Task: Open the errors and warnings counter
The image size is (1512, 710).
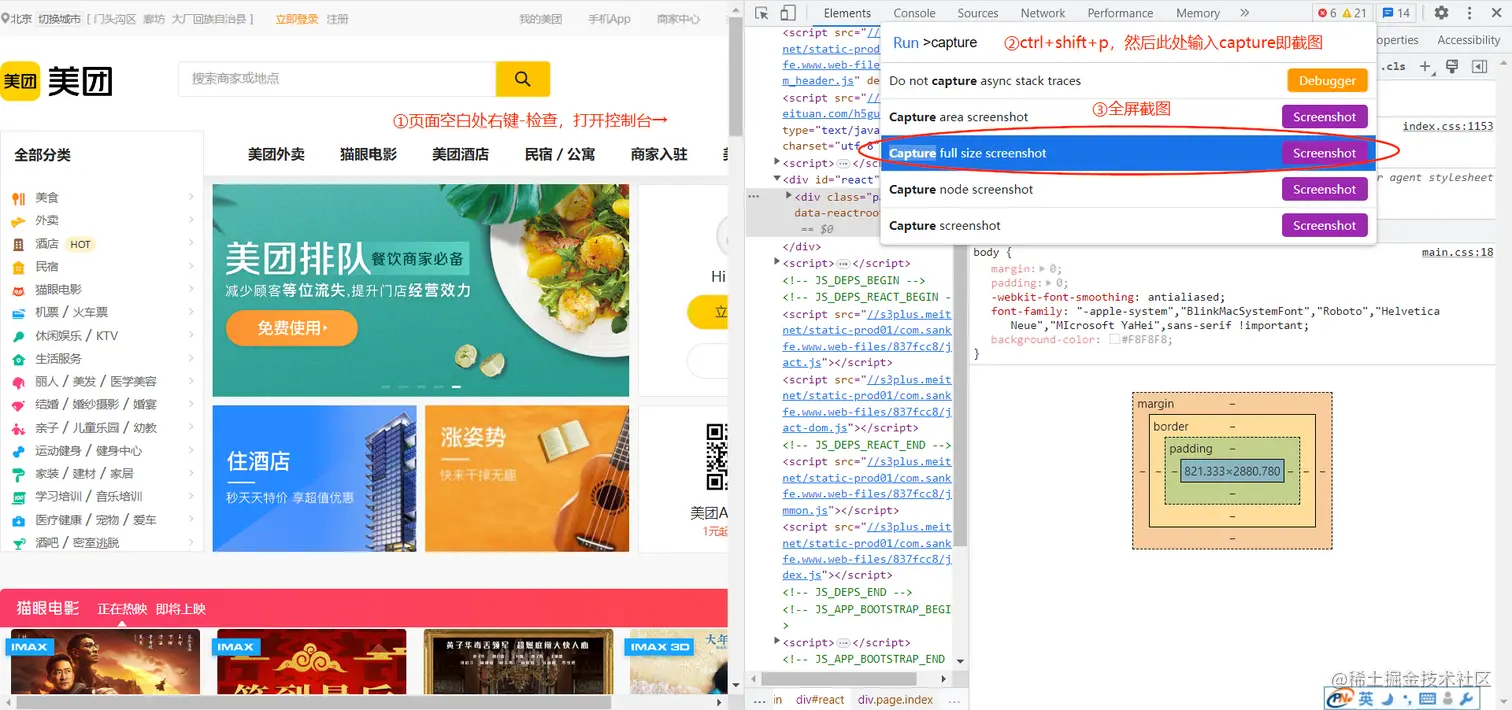Action: (1342, 13)
